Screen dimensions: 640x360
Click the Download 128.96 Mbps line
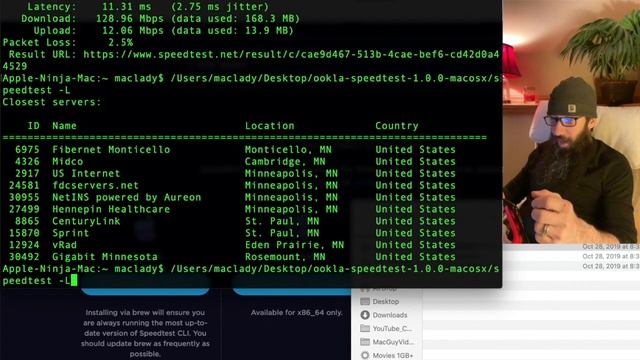click(160, 19)
